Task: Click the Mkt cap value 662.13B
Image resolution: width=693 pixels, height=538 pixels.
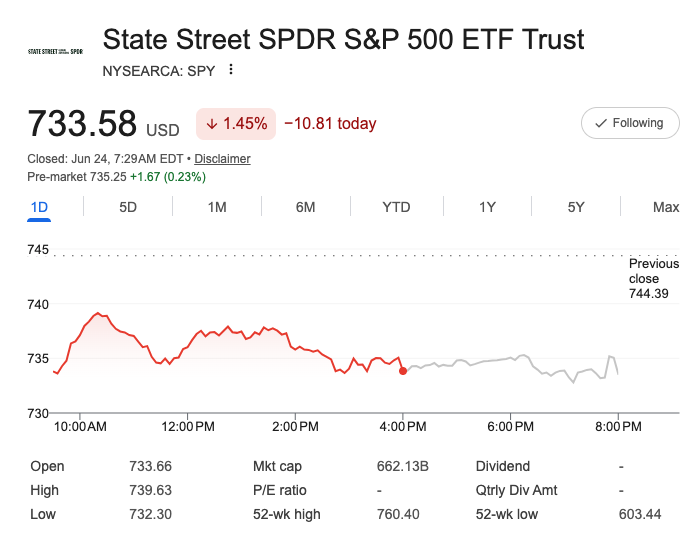Action: 403,466
